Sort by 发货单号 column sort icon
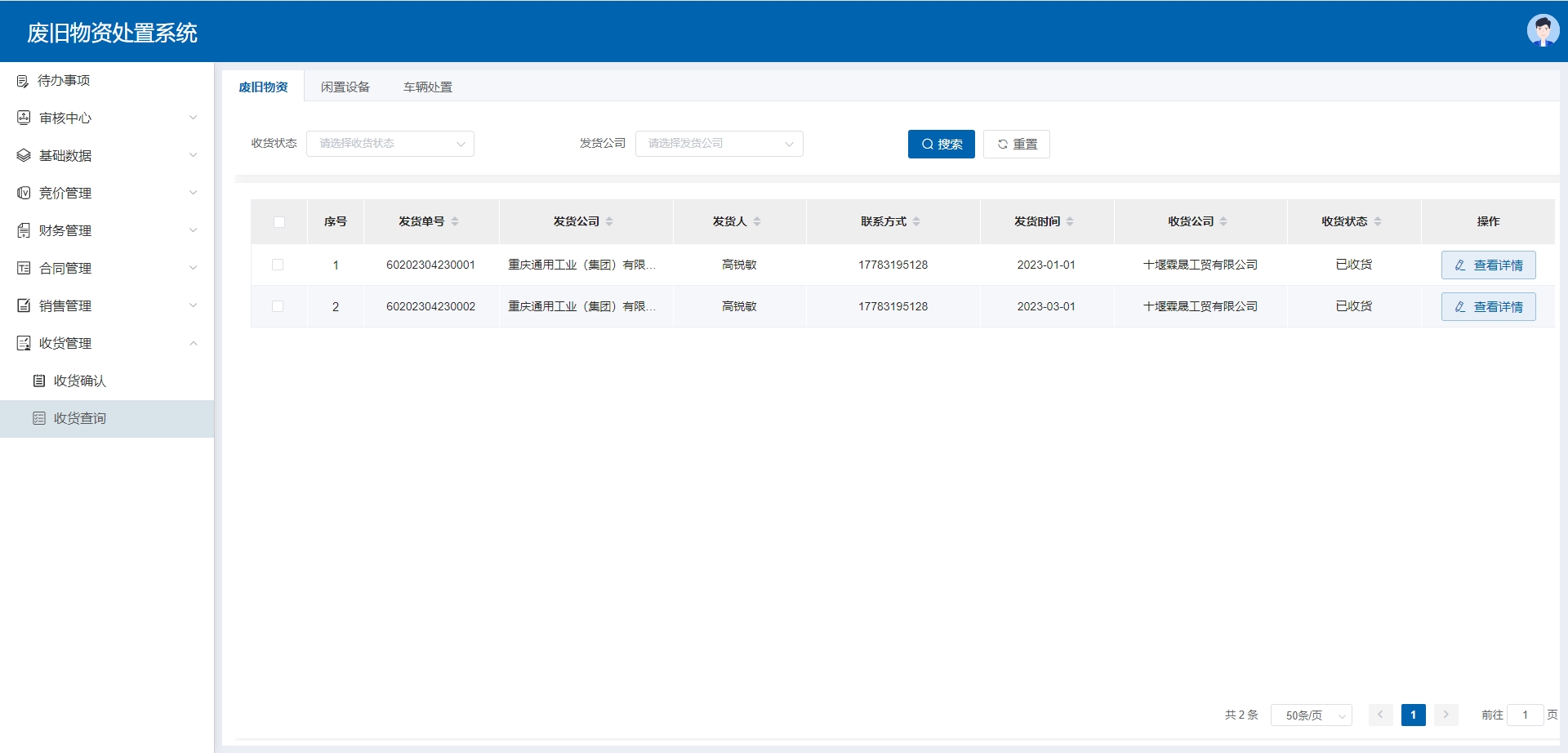Image resolution: width=1568 pixels, height=753 pixels. click(455, 221)
